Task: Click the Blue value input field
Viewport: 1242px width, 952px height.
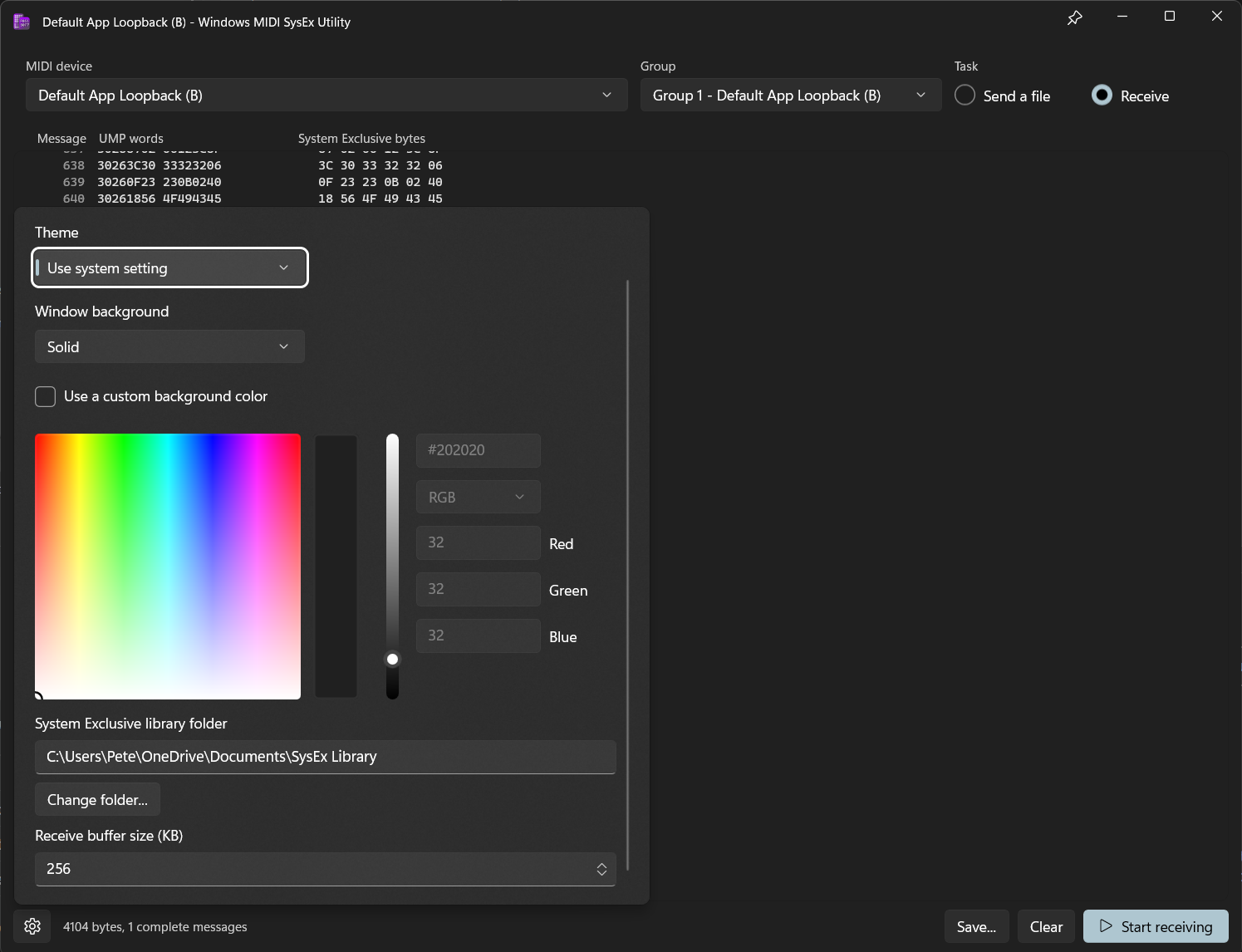Action: coord(478,635)
